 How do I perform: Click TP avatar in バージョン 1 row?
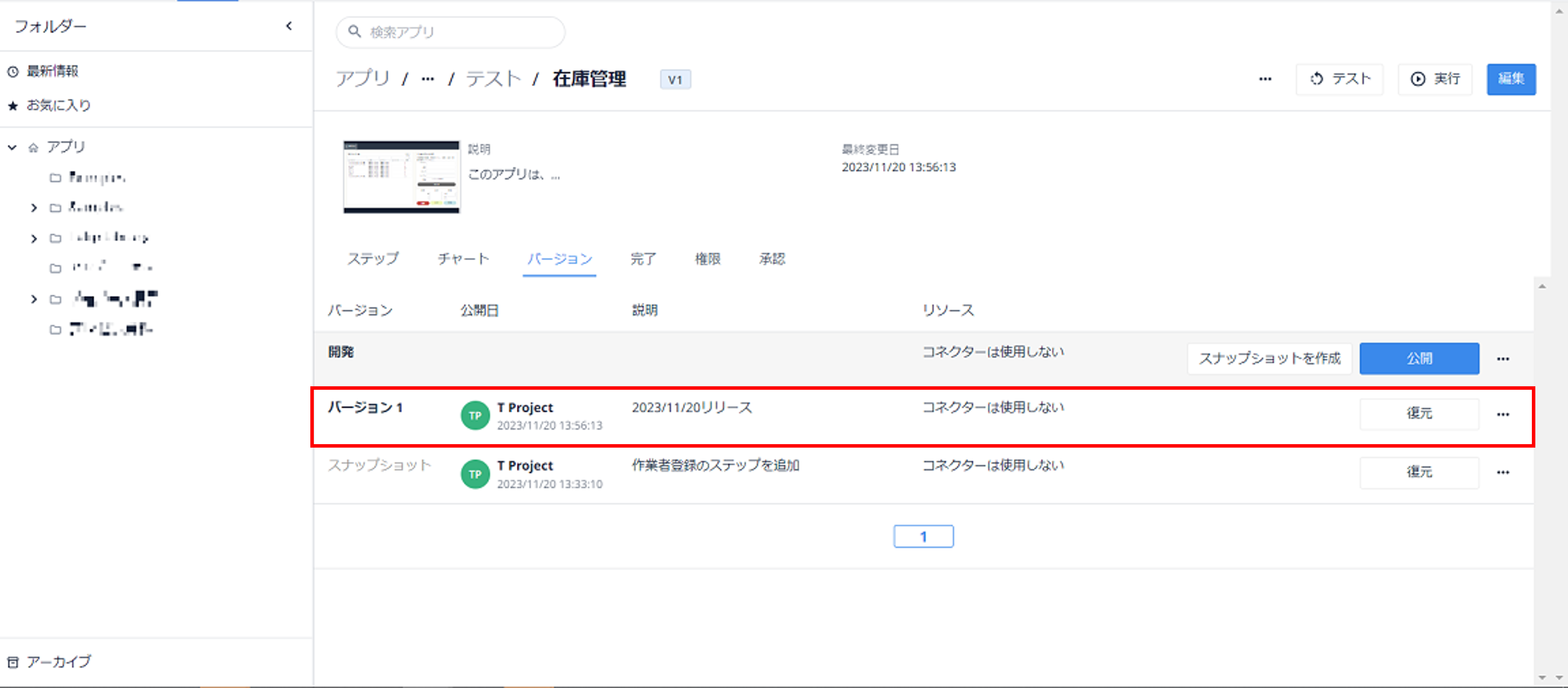[475, 415]
